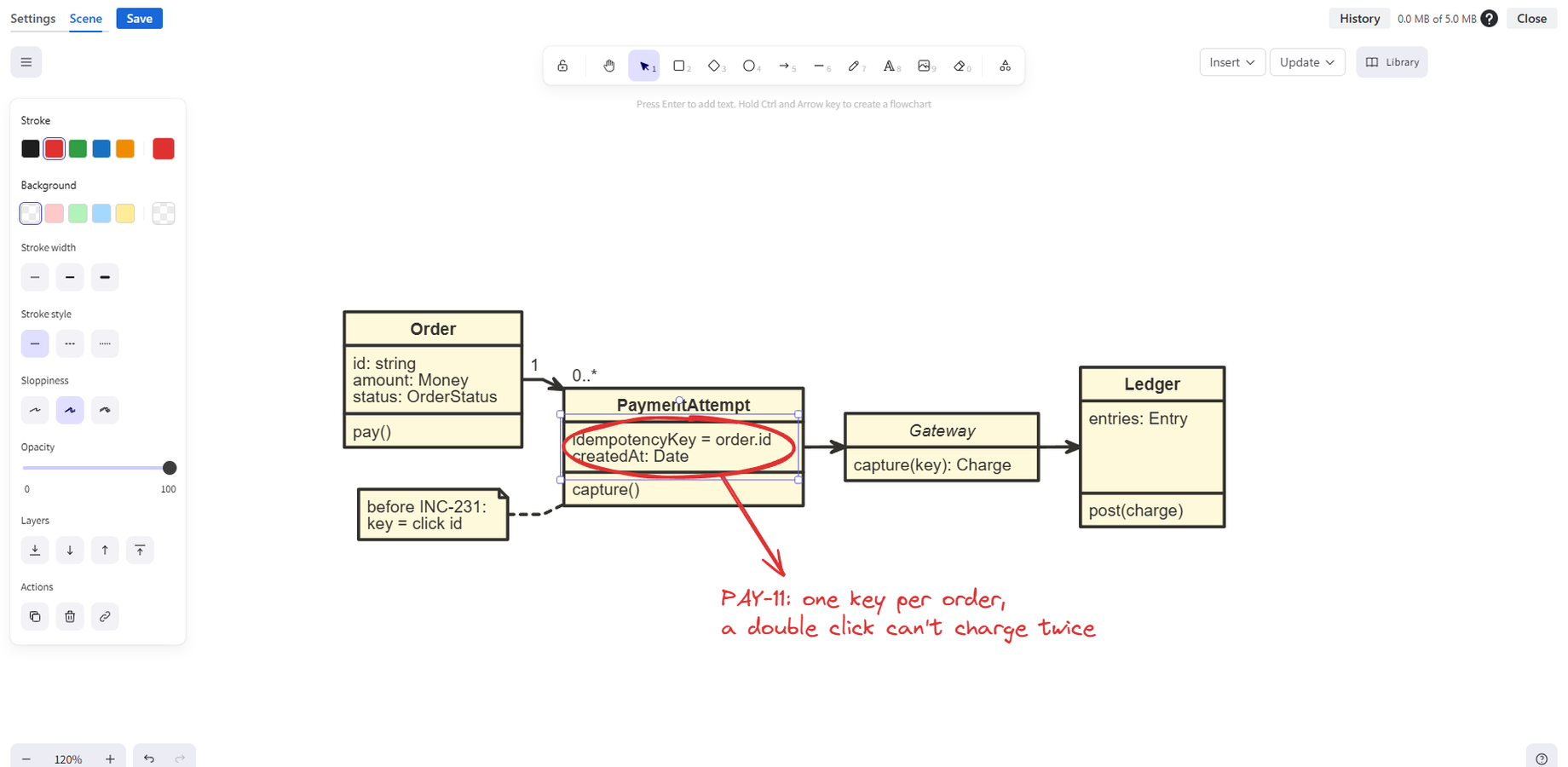Viewport: 1568px width, 767px height.
Task: Zoom in with the plus button
Action: click(110, 758)
